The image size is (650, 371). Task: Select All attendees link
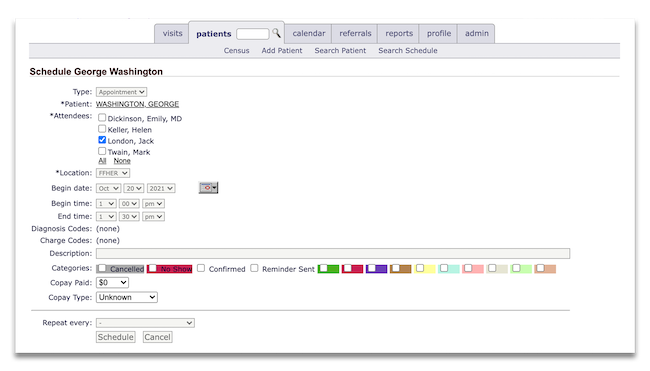click(102, 161)
